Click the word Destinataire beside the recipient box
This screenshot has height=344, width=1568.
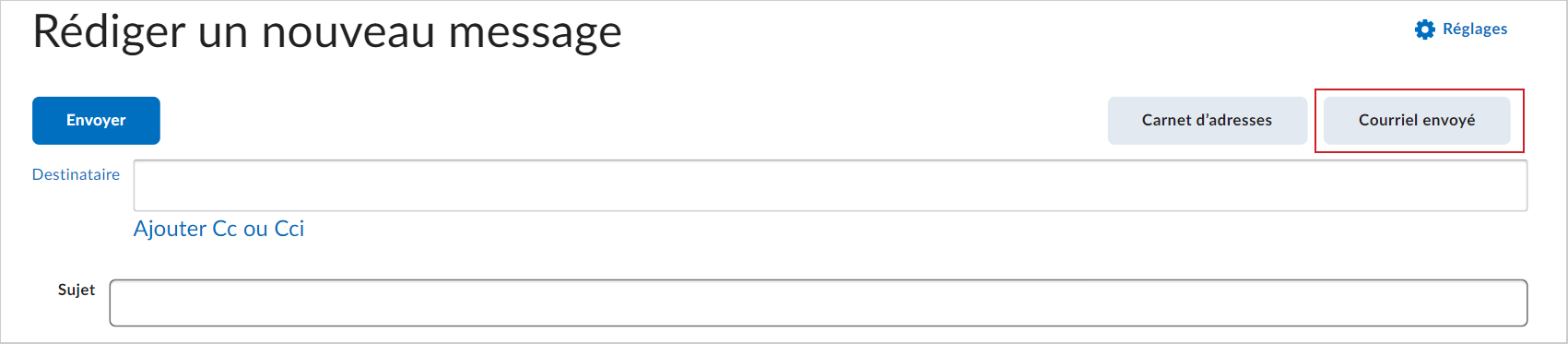pyautogui.click(x=76, y=174)
